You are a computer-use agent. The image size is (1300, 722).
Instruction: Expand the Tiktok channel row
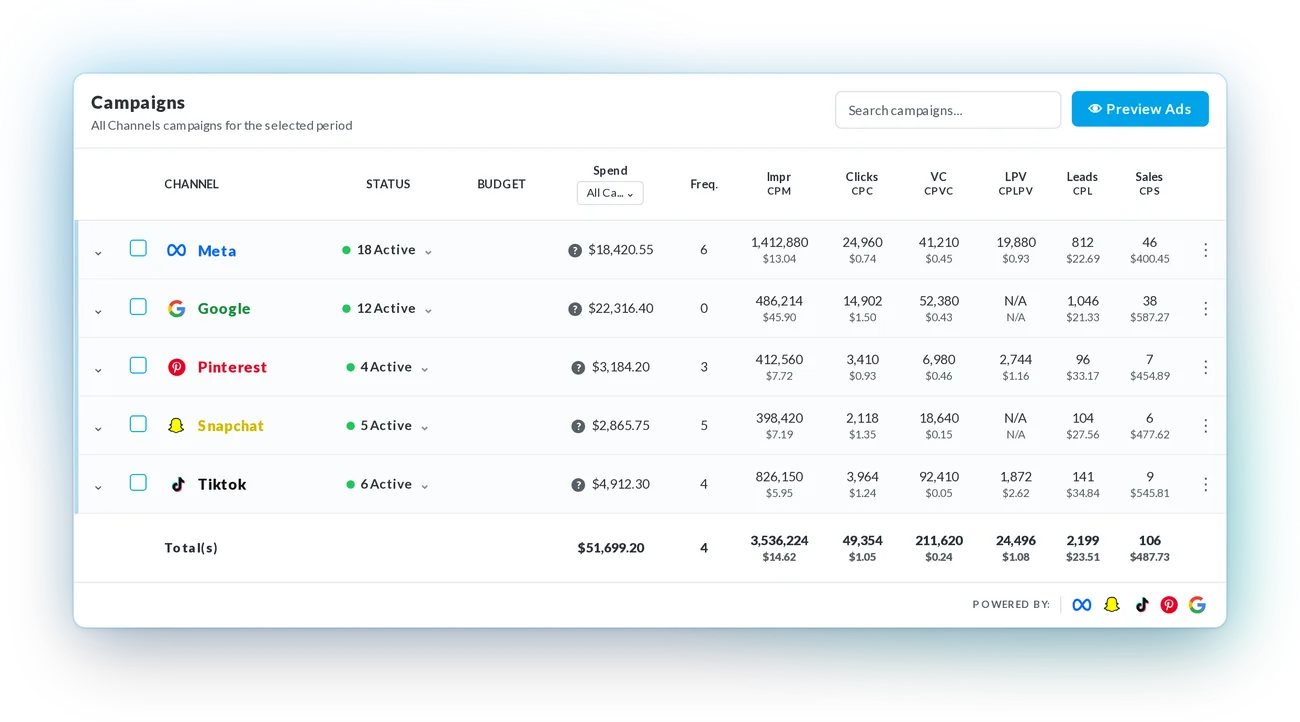click(98, 487)
